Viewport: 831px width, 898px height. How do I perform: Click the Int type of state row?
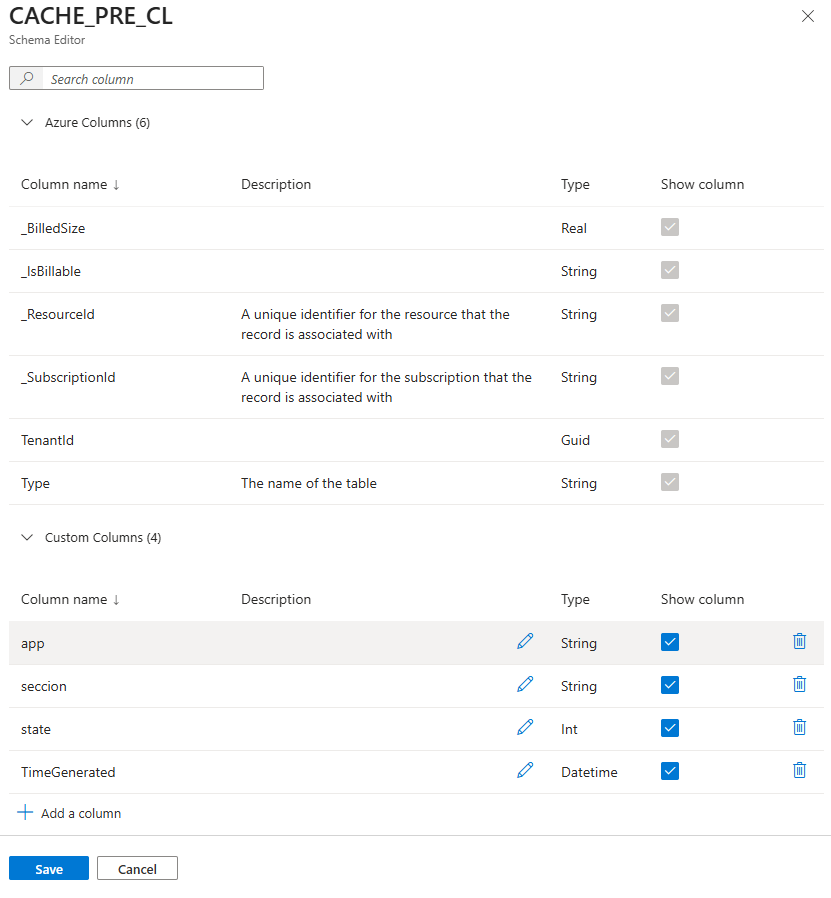click(x=569, y=730)
